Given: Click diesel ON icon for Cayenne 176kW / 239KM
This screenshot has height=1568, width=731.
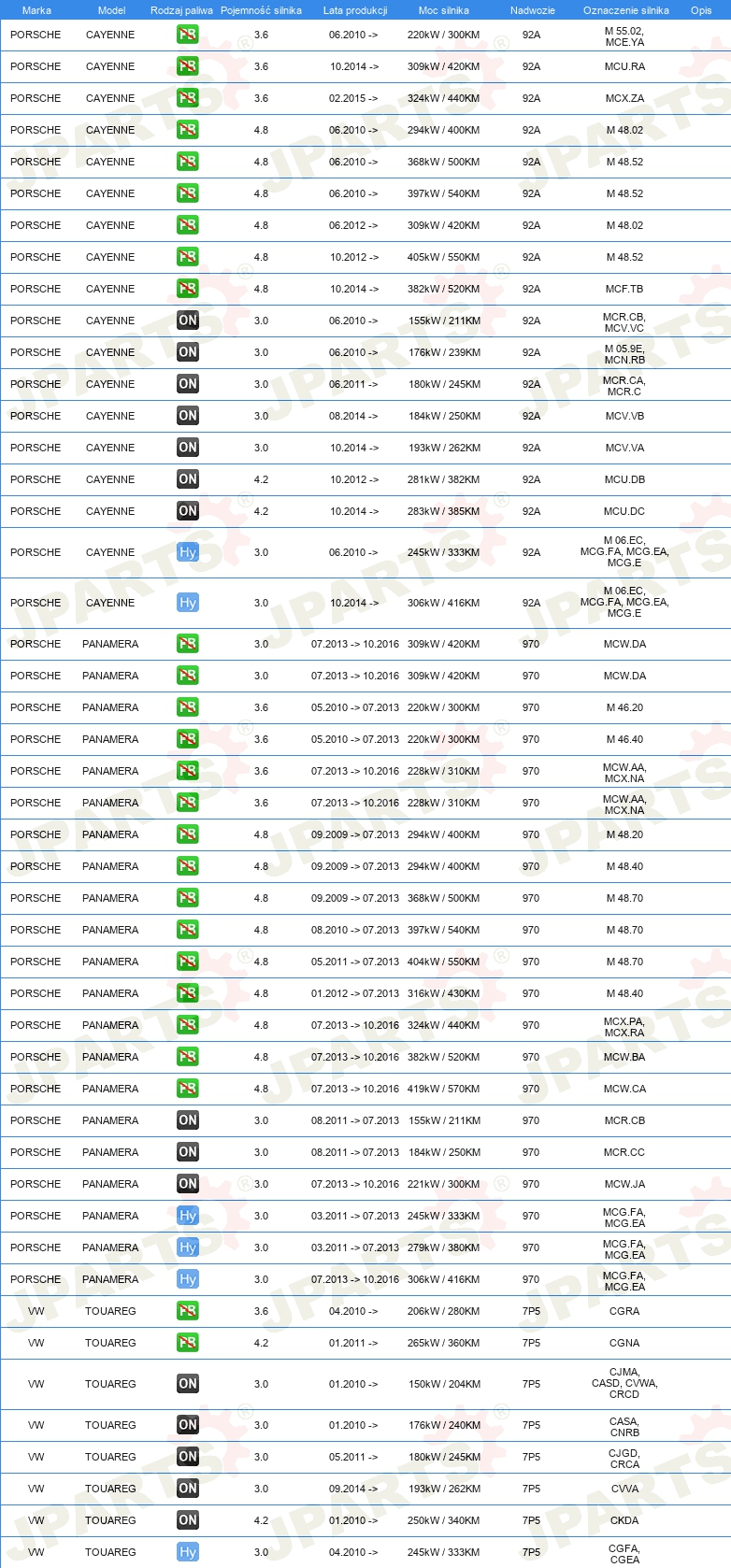Looking at the screenshot, I should pos(188,352).
